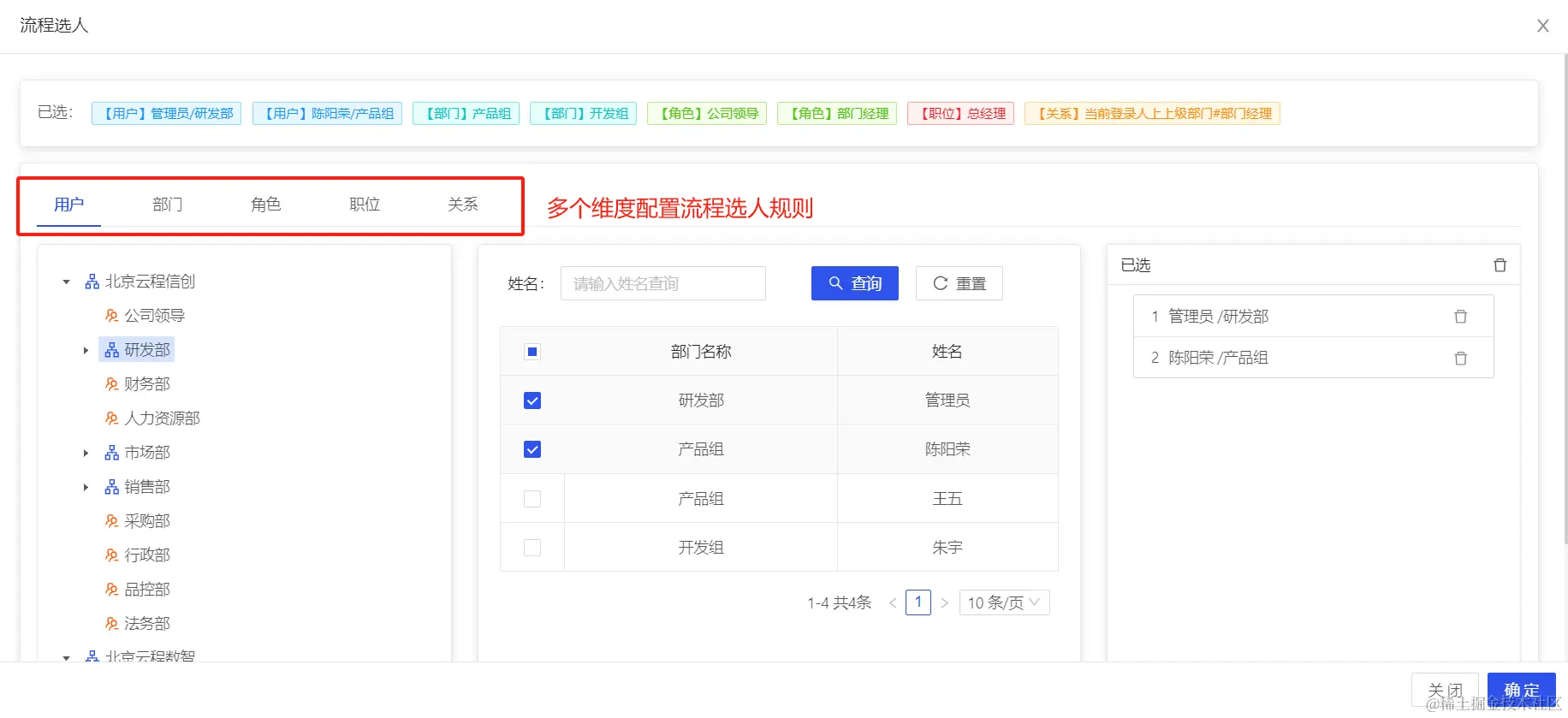Delete 管理员/研发部 from selected list
The width and height of the screenshot is (1568, 718).
pos(1460,317)
